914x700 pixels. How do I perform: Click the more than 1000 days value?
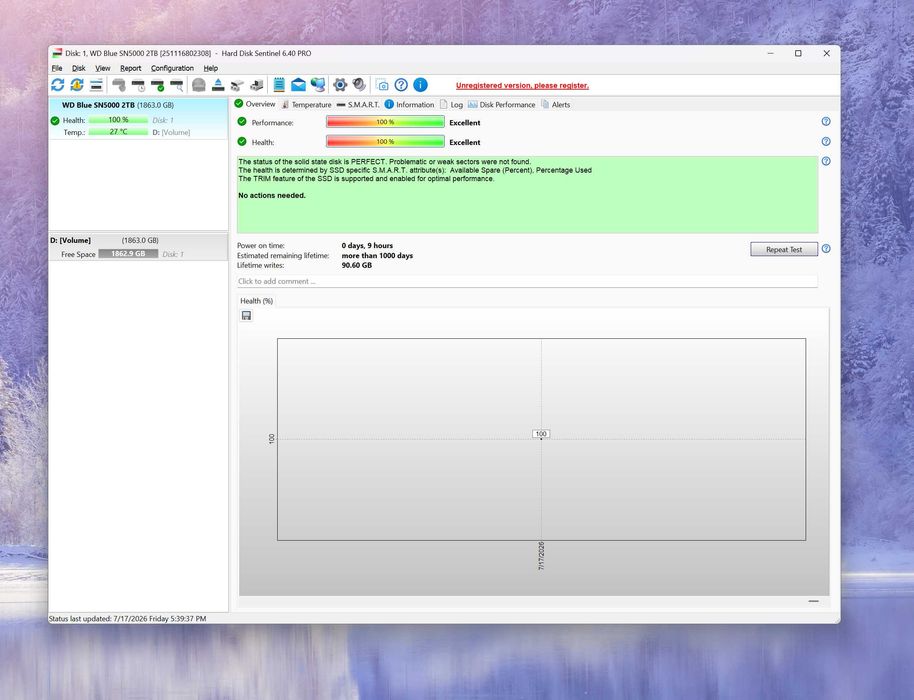coord(377,255)
